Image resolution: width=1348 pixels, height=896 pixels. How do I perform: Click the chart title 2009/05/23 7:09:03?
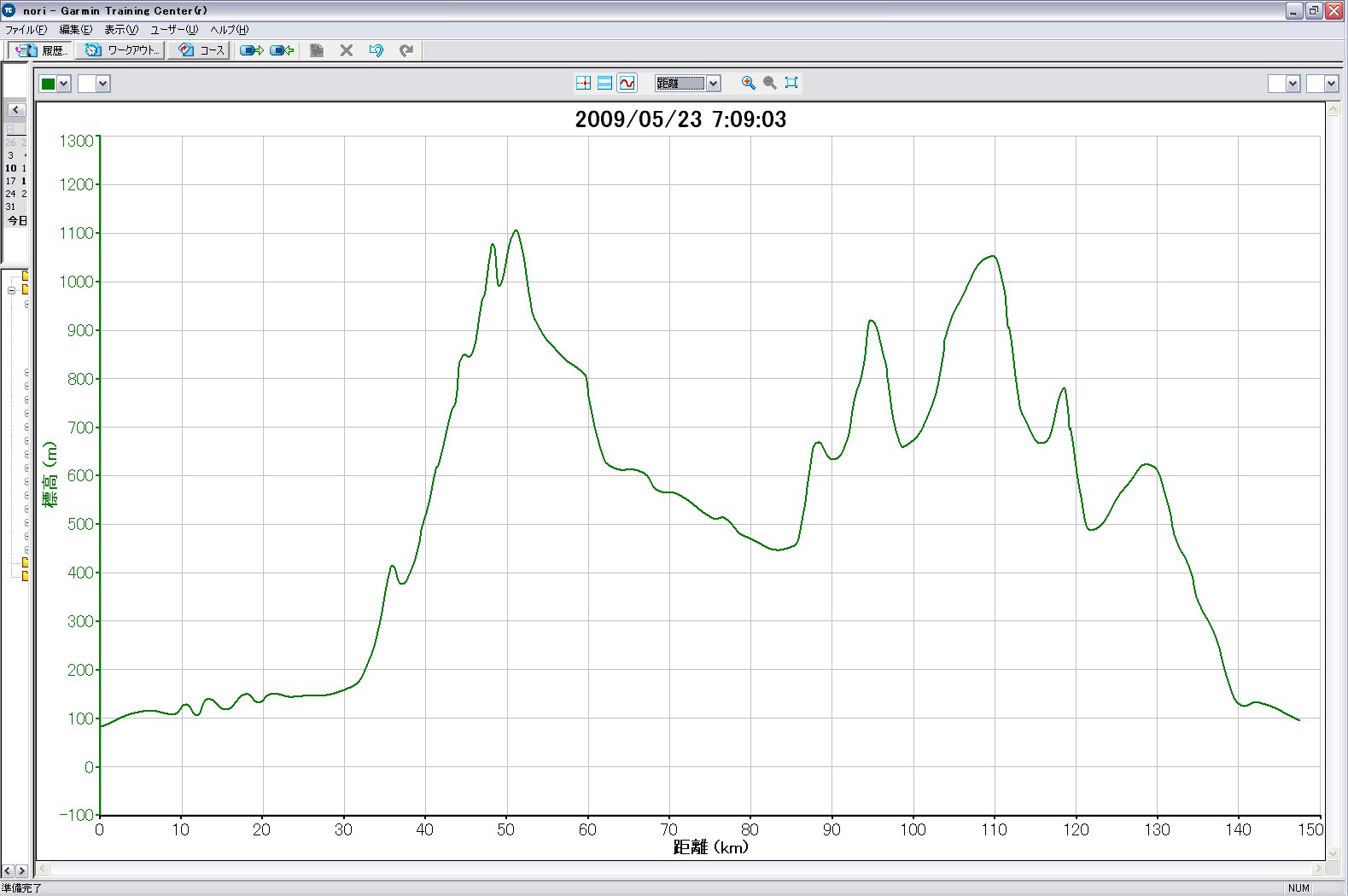pos(680,119)
